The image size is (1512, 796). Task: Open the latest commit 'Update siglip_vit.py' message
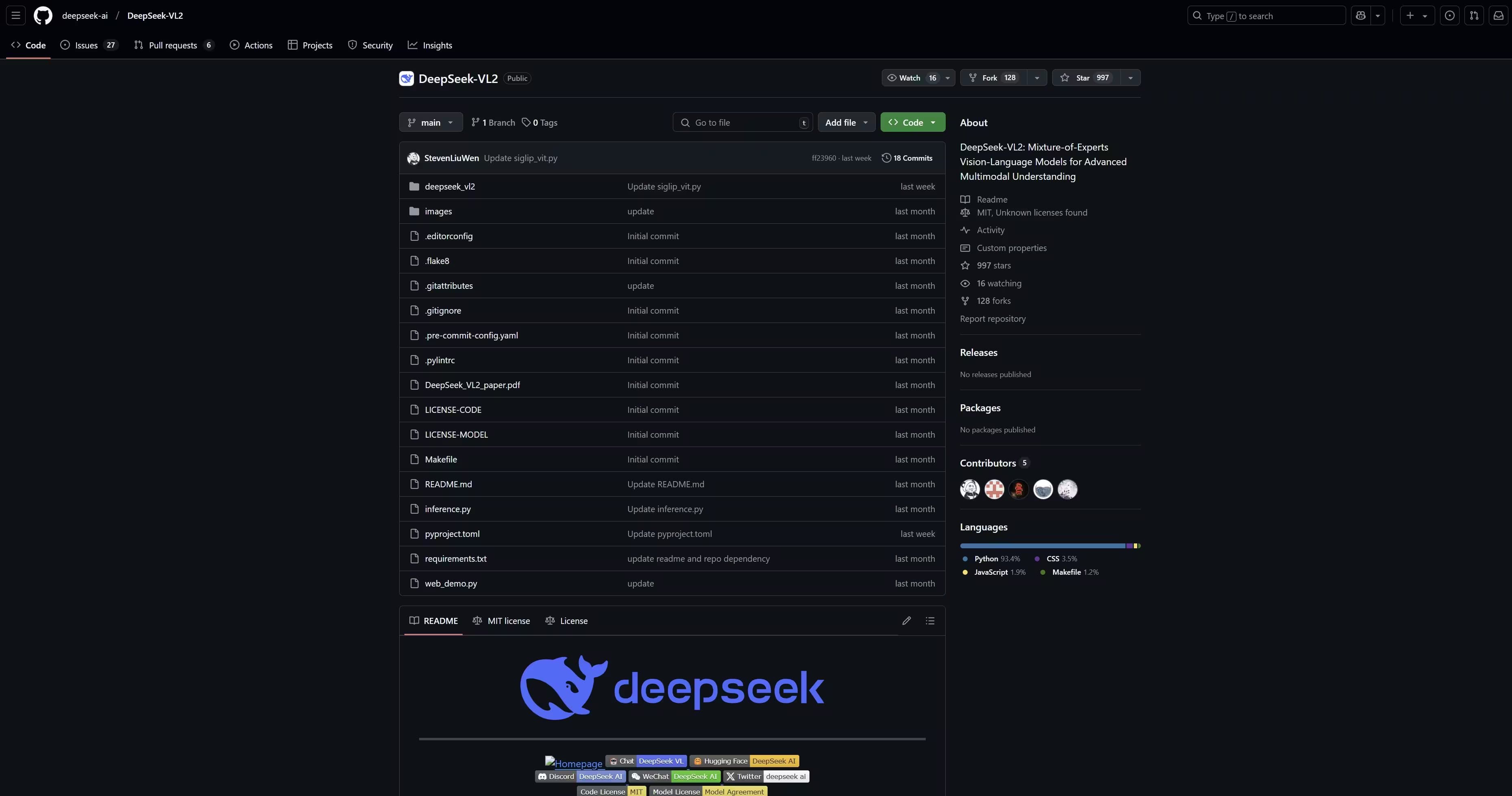[521, 158]
